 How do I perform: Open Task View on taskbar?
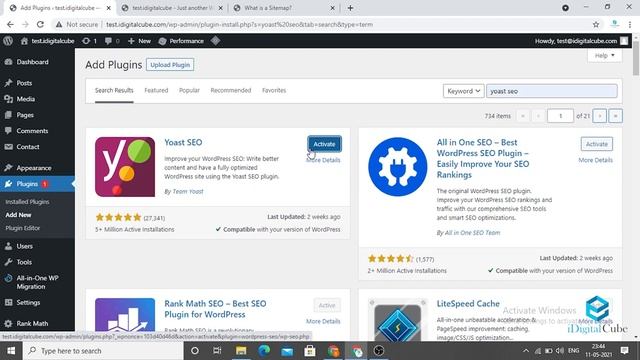[x=217, y=351]
